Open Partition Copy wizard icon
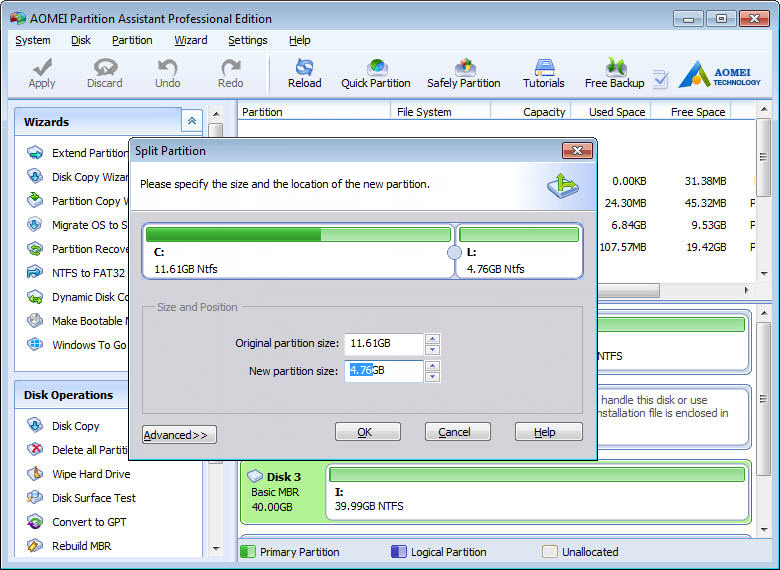Screen dimensions: 780x570 click(35, 200)
